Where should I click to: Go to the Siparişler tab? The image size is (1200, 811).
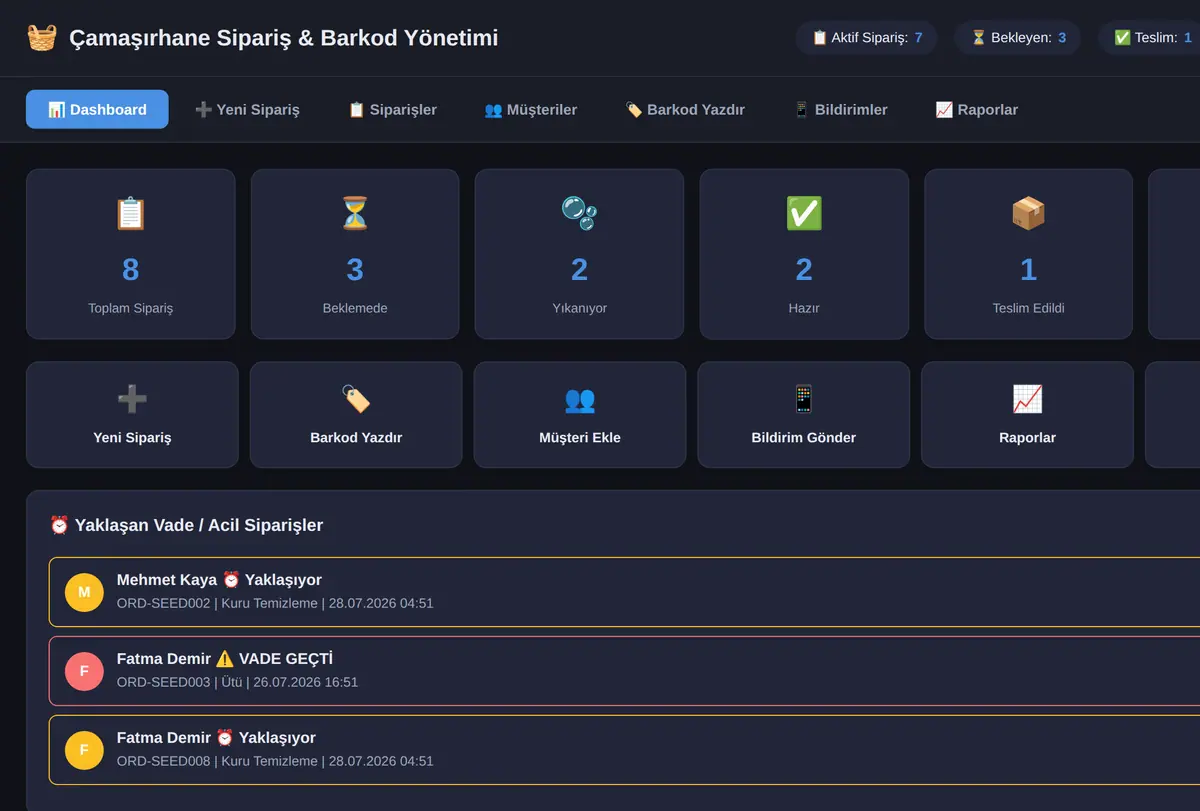point(392,109)
